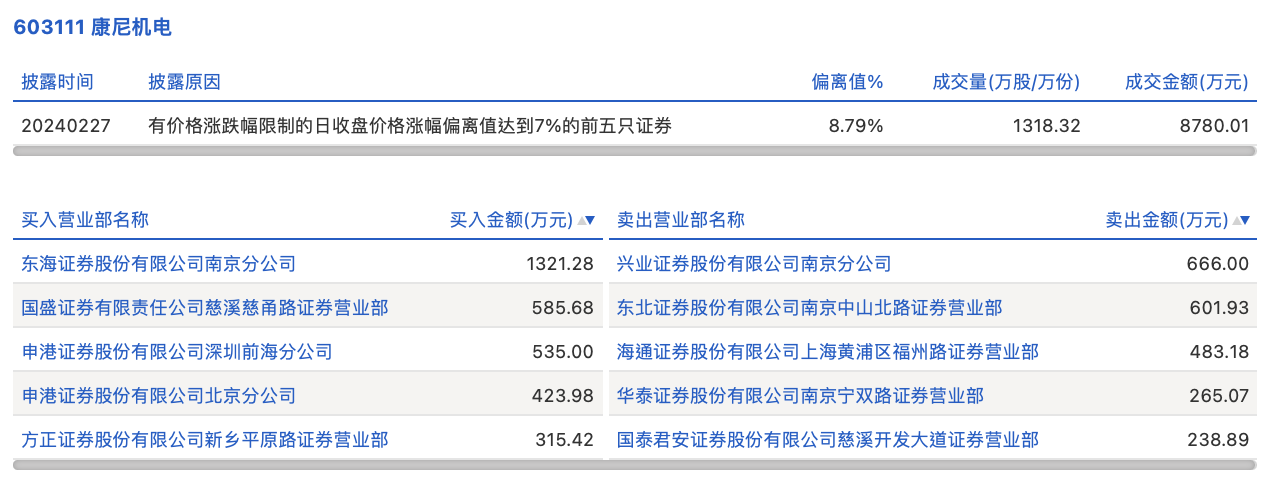Click the scrollbar under the sell-side table
The width and height of the screenshot is (1272, 490).
(x=931, y=465)
